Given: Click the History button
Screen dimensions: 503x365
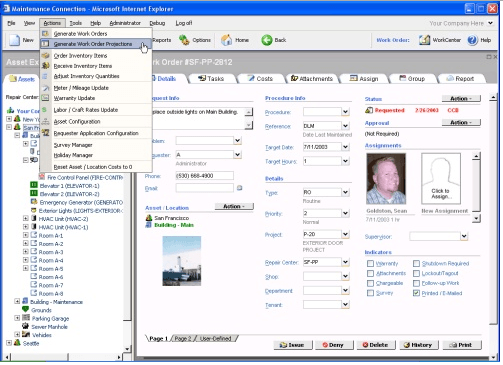Looking at the screenshot, I should coord(419,345).
